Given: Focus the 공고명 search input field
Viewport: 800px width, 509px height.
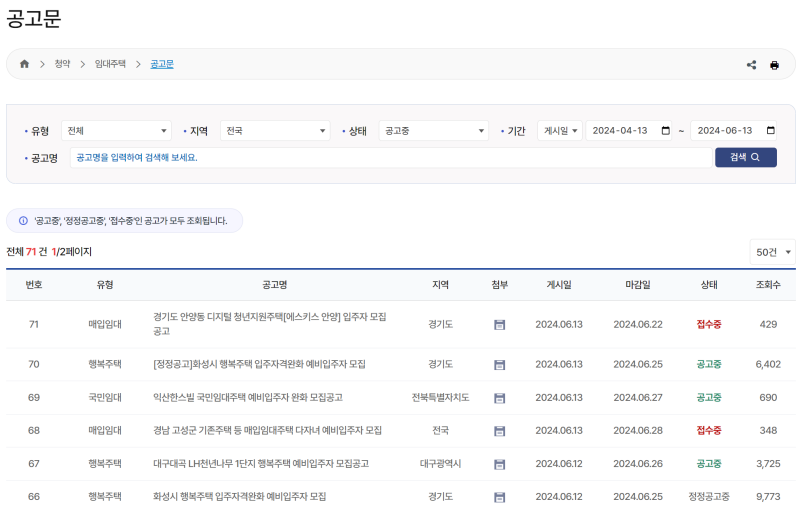Looking at the screenshot, I should point(391,158).
